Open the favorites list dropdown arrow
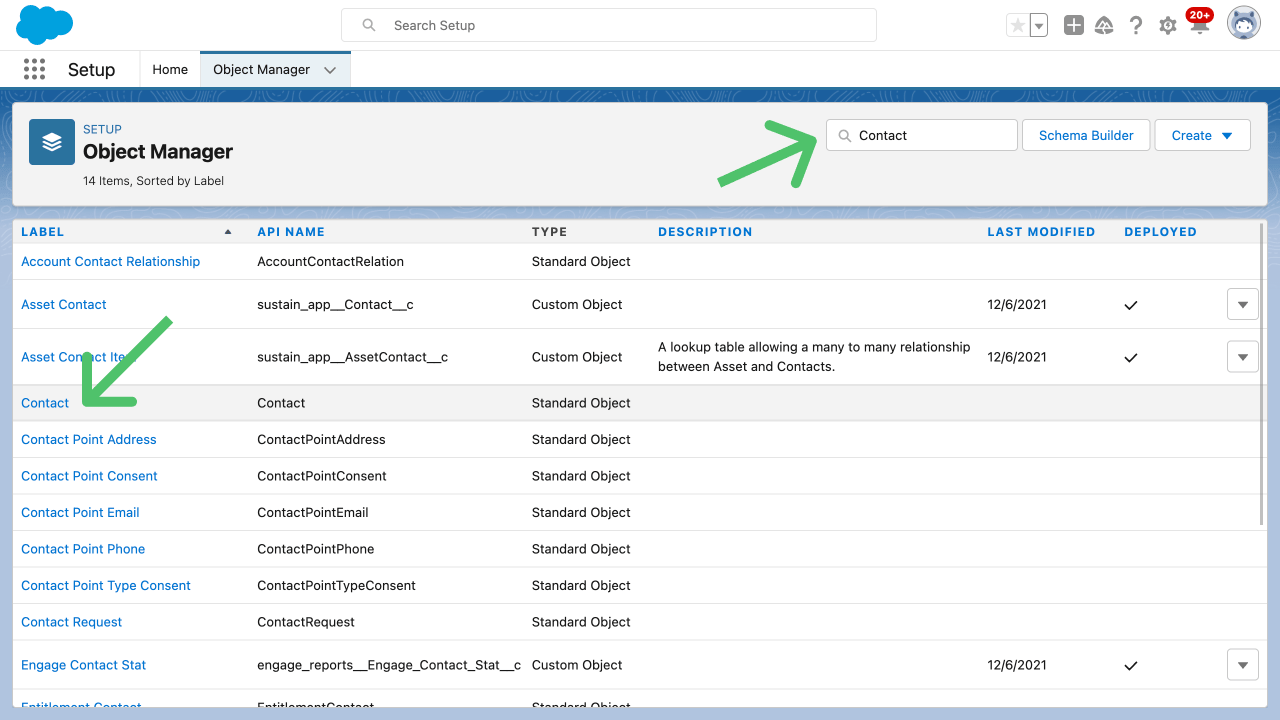Screen dimensions: 1280x720 (x=1039, y=26)
